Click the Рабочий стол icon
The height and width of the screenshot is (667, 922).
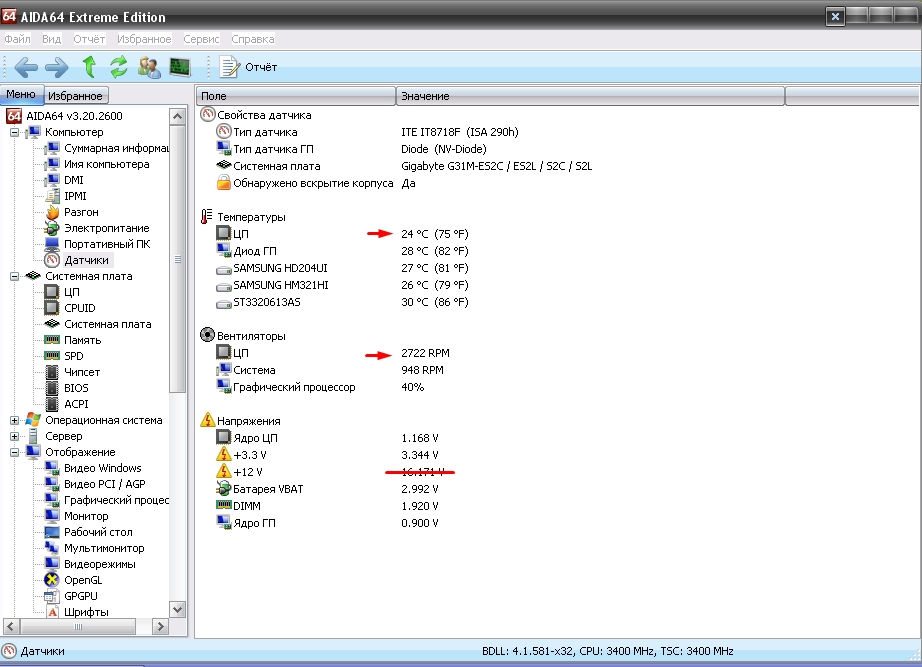pos(52,532)
